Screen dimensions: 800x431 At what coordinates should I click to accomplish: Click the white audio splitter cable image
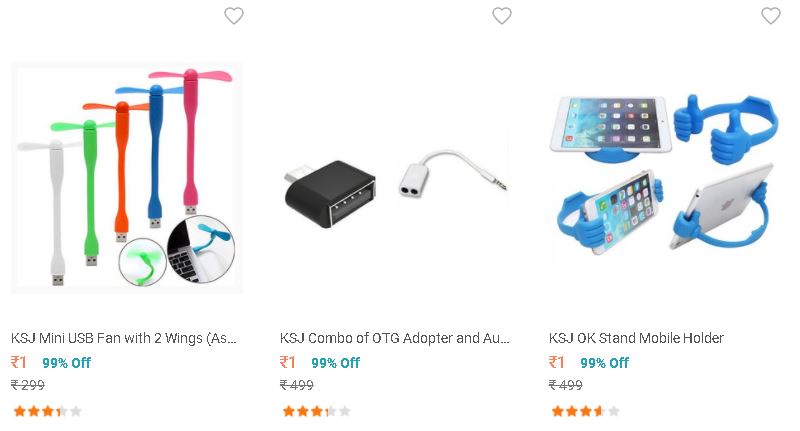pyautogui.click(x=453, y=173)
